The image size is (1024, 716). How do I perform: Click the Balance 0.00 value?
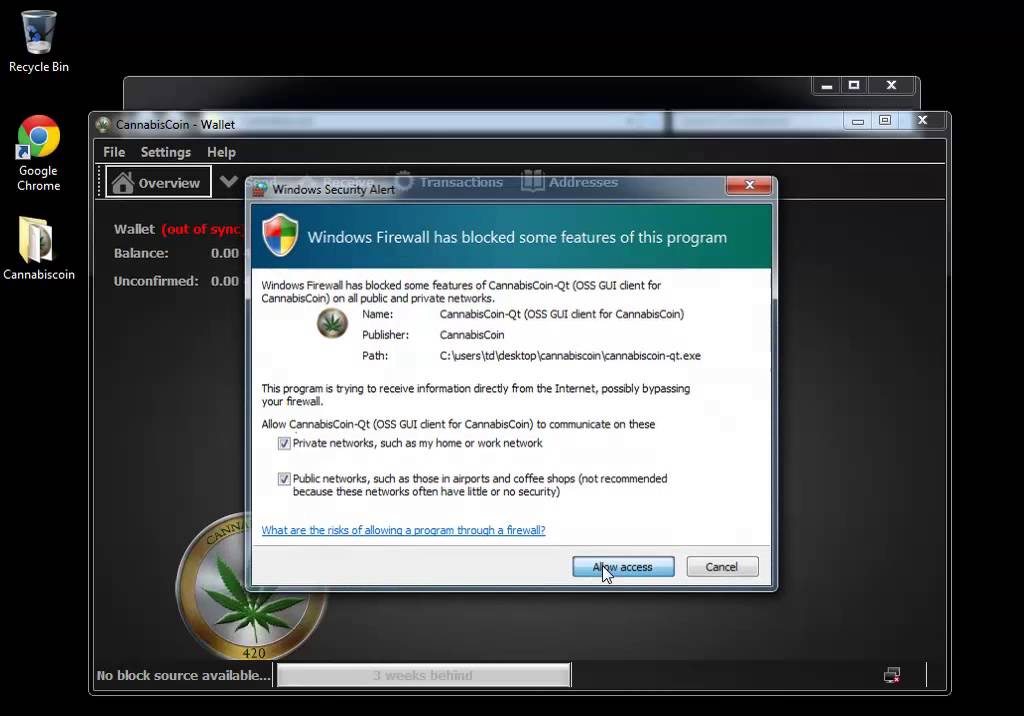[x=225, y=253]
